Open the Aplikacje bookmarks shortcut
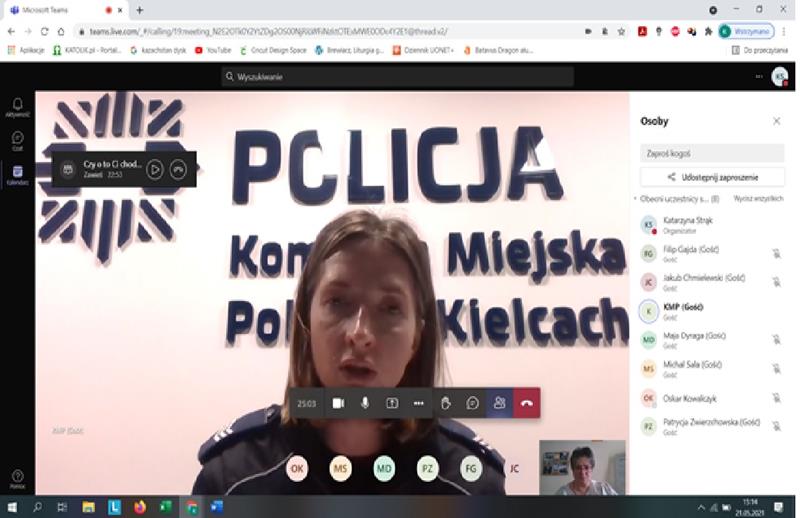This screenshot has height=518, width=800. pos(27,50)
